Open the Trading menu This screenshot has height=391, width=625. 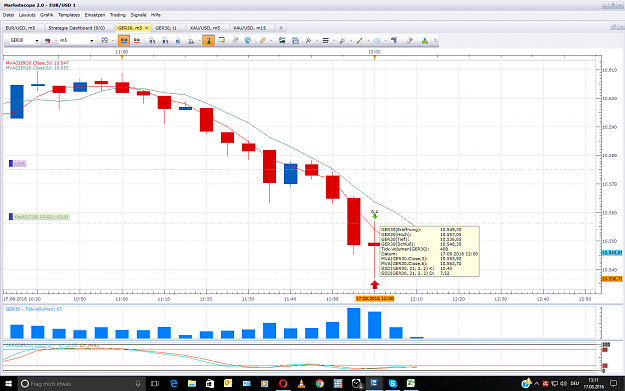(x=118, y=15)
